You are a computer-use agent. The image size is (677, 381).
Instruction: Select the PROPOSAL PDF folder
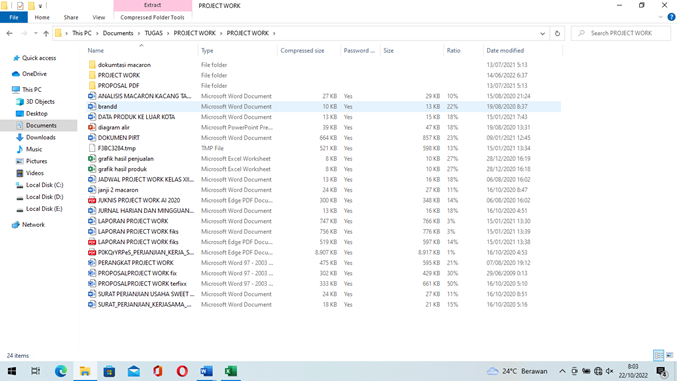pyautogui.click(x=118, y=86)
